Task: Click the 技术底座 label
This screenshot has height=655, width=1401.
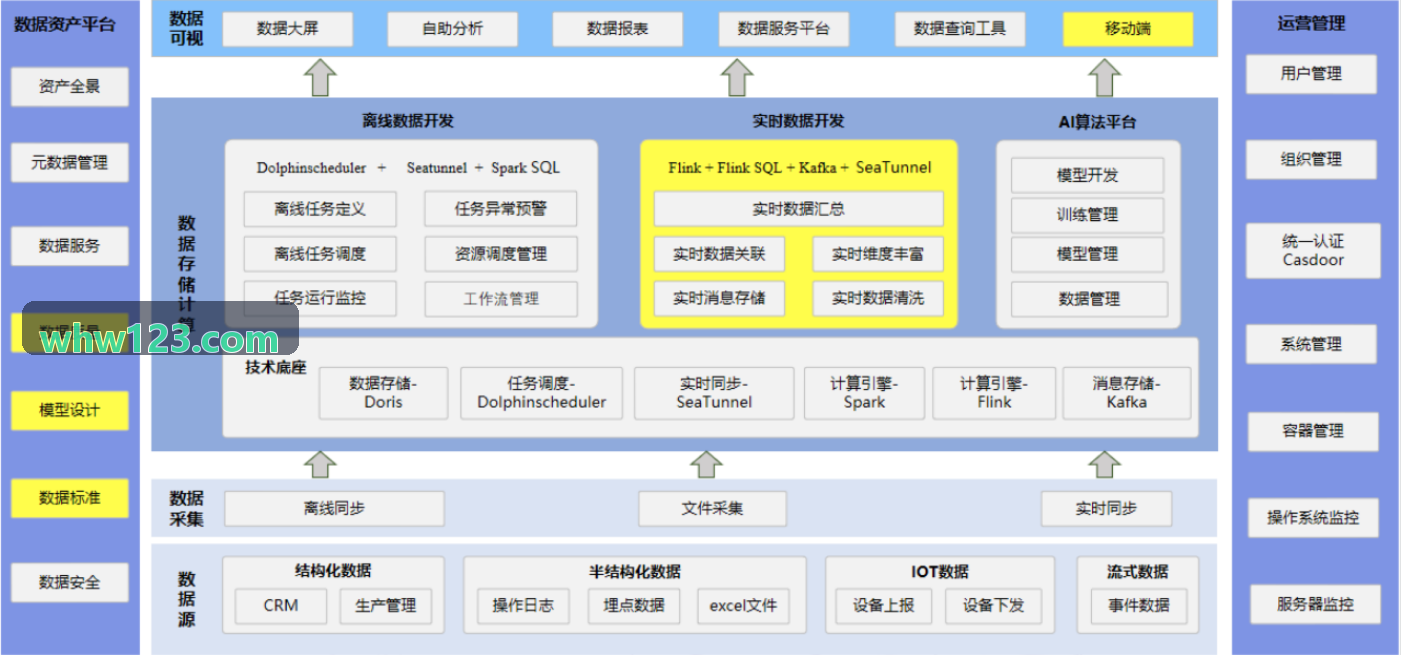Action: [276, 367]
